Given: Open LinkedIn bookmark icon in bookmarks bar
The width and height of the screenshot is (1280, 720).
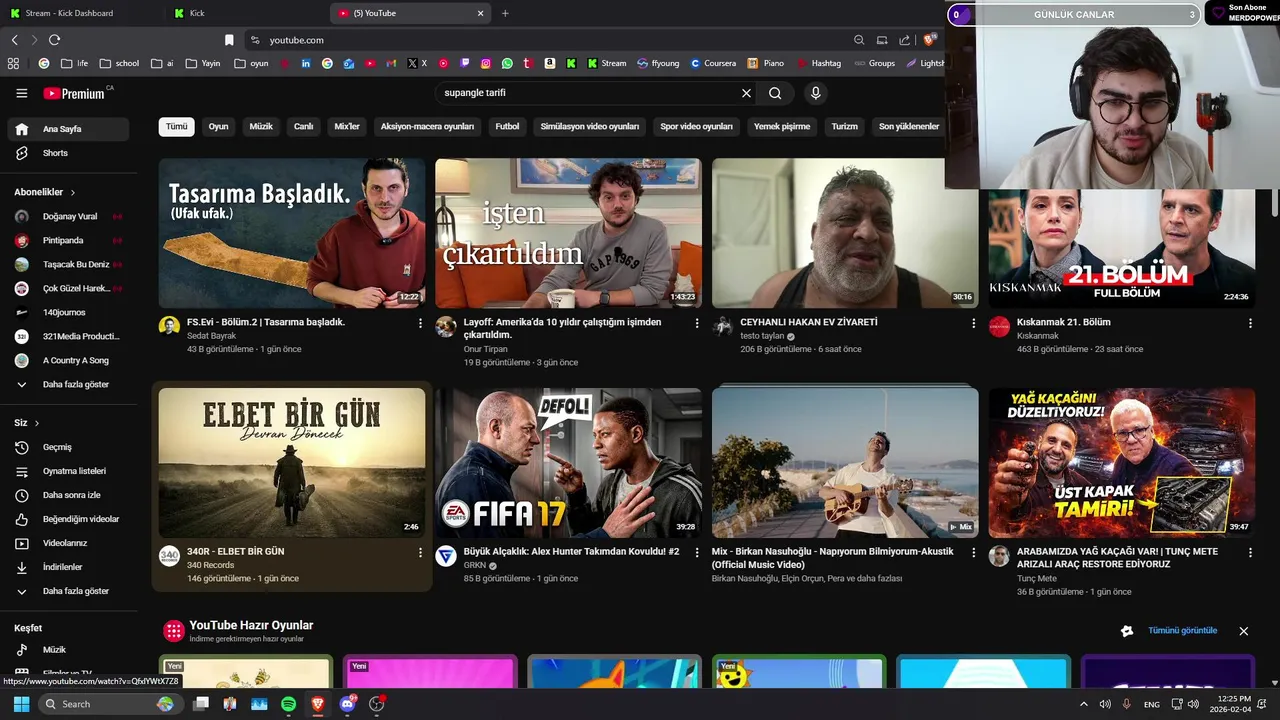Looking at the screenshot, I should 306,63.
